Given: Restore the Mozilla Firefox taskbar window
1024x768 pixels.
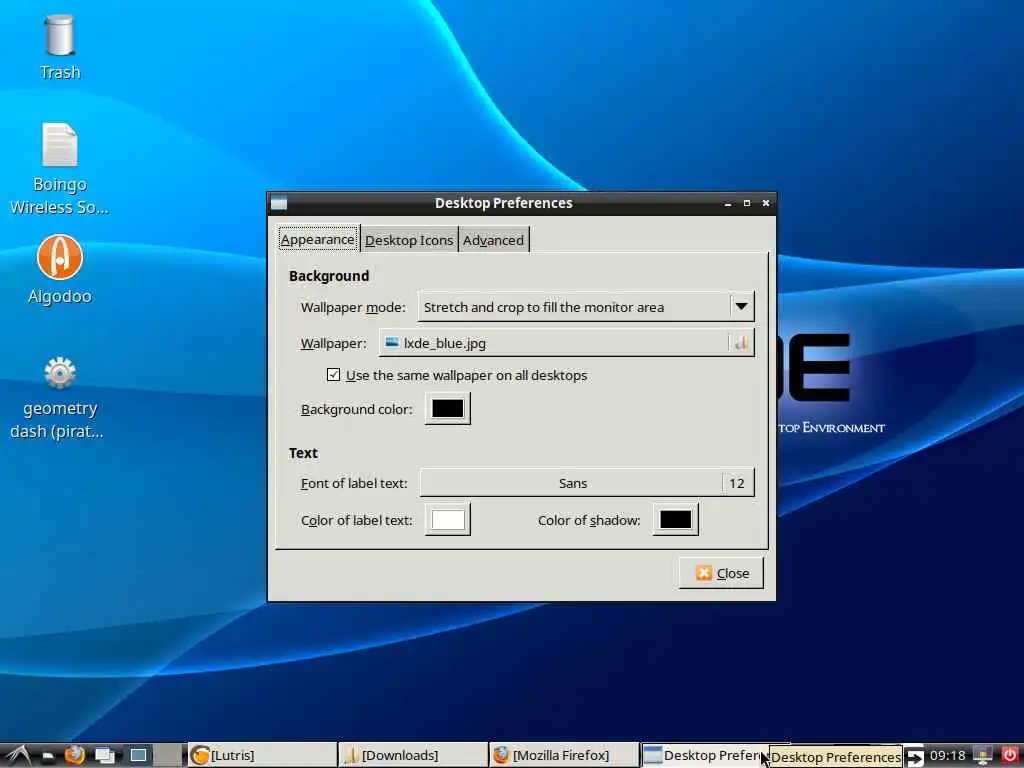Looking at the screenshot, I should (x=564, y=756).
